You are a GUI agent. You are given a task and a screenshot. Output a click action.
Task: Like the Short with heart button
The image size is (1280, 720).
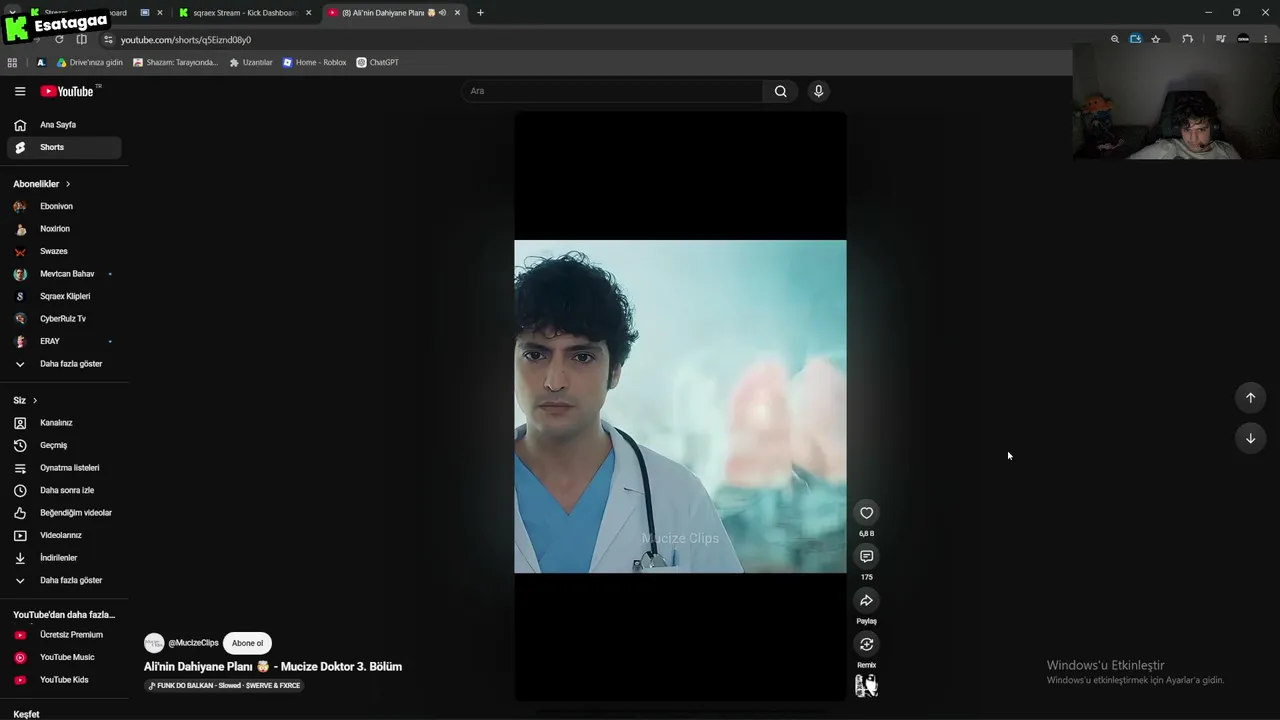pyautogui.click(x=867, y=513)
